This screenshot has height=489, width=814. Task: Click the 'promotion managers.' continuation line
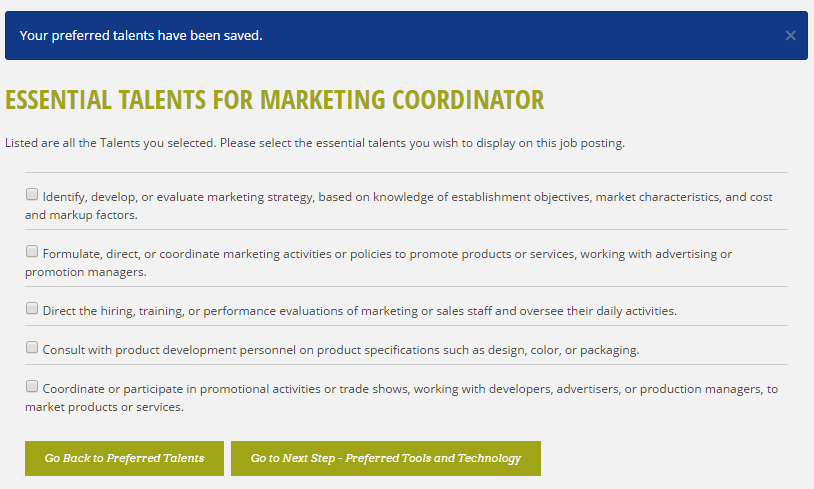tap(86, 272)
